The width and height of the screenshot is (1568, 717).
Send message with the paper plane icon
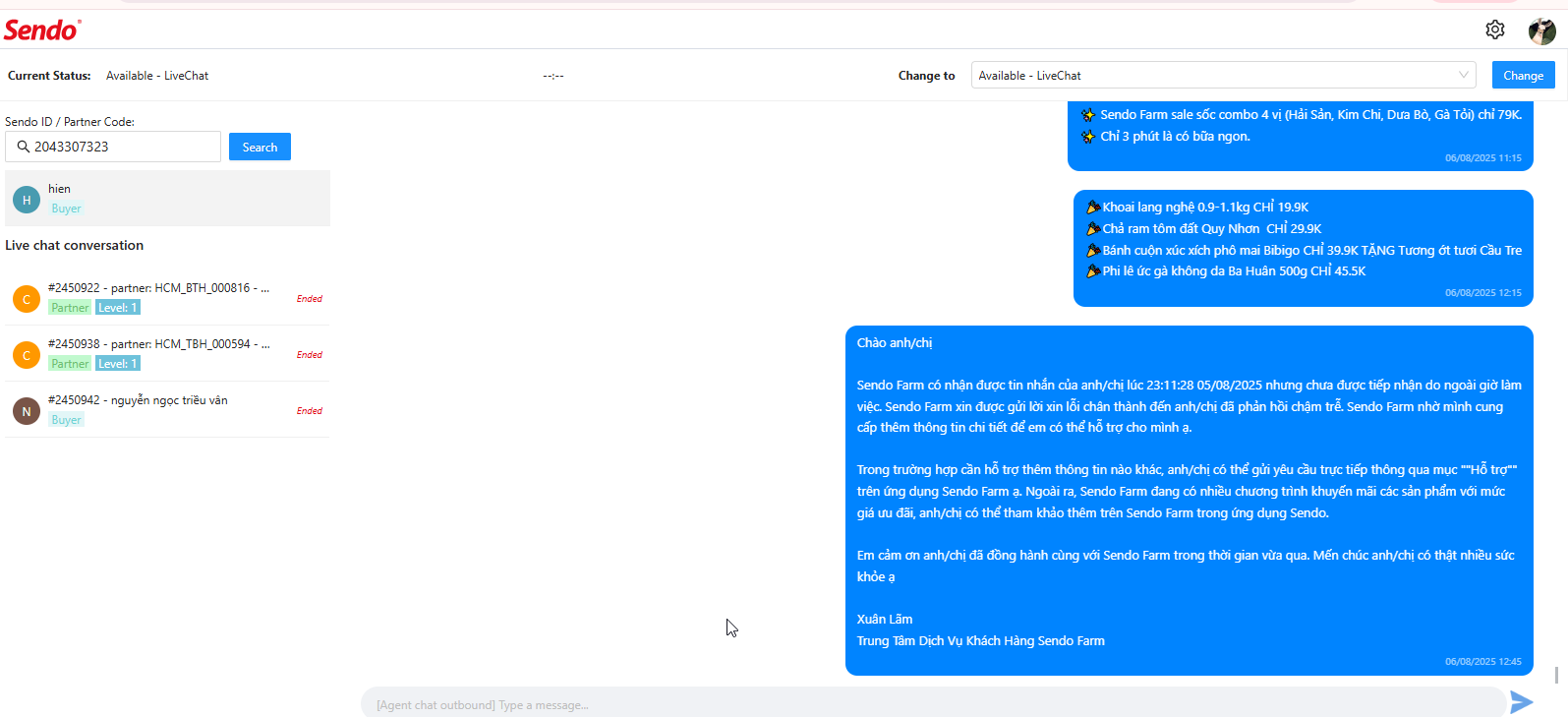click(1522, 701)
